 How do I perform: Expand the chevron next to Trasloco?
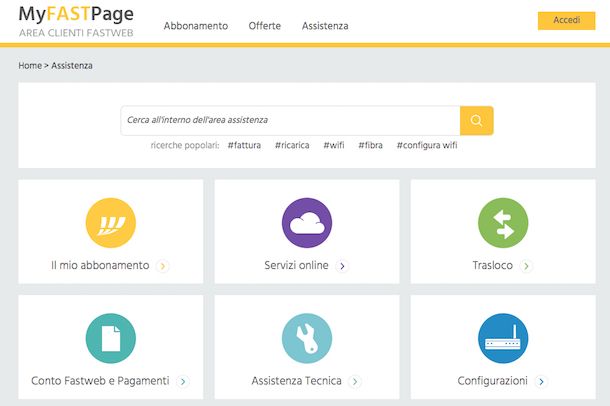(526, 266)
